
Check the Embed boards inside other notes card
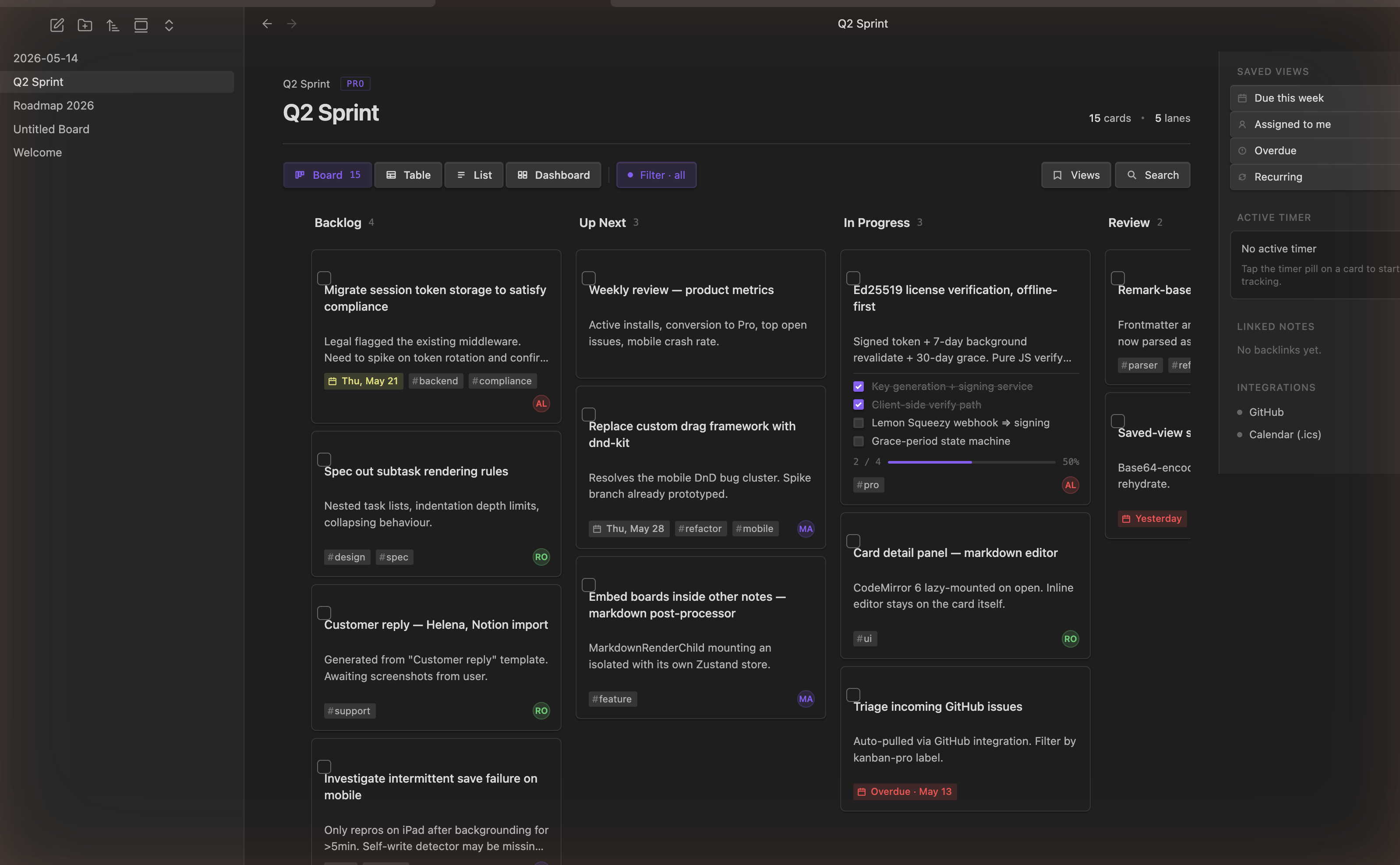click(x=589, y=585)
